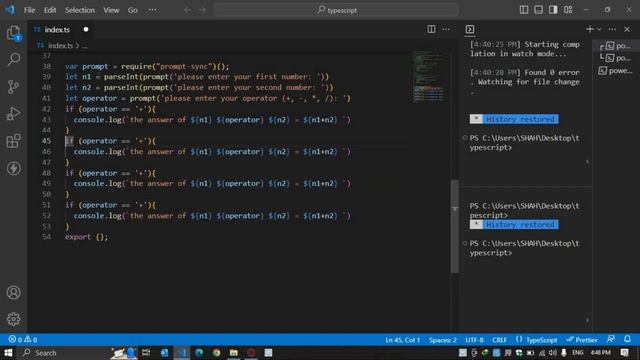Viewport: 640px width, 360px height.
Task: Click the code minimap preview
Action: coord(428,76)
